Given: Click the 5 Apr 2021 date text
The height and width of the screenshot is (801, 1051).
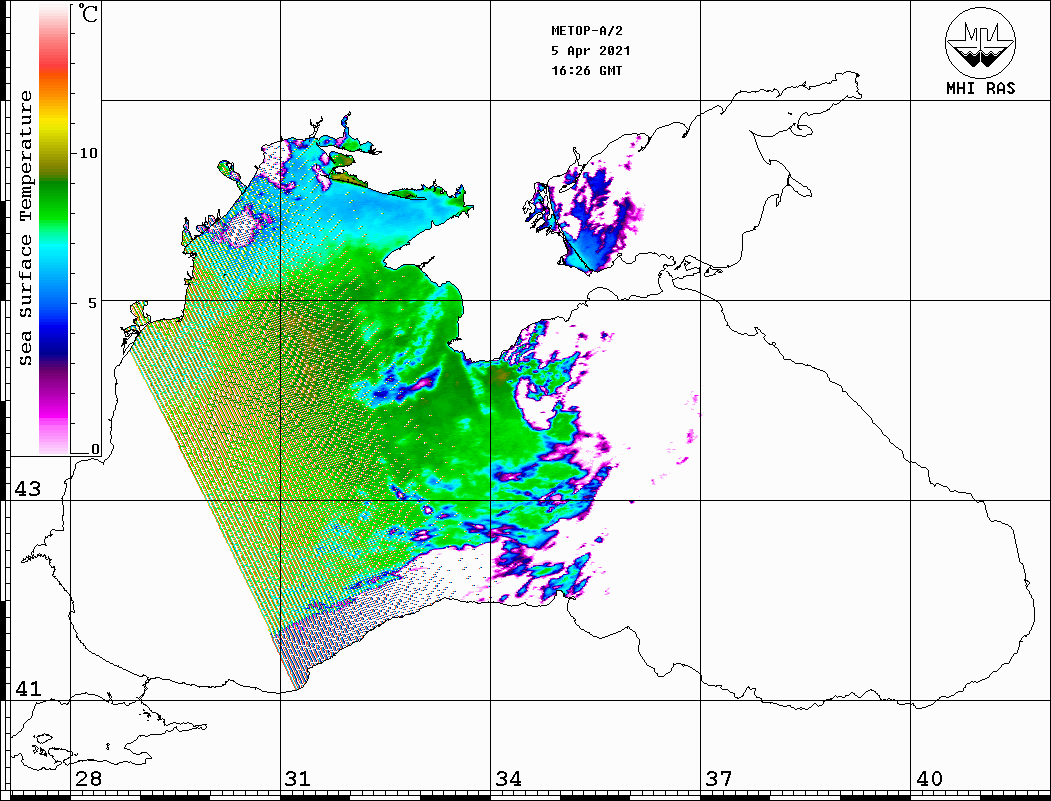Looking at the screenshot, I should (x=590, y=51).
